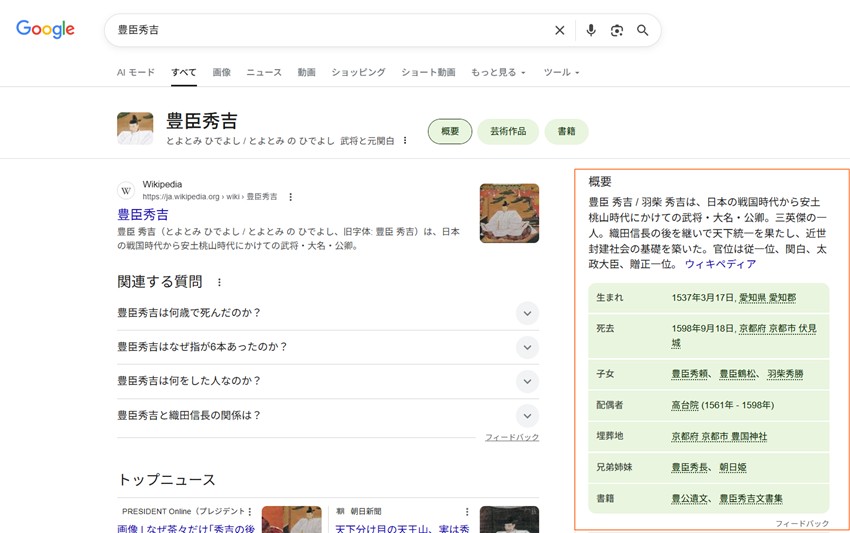Image resolution: width=850 pixels, height=533 pixels.
Task: Expand 豊臣秀吉と織田信長の関係は？
Action: (x=328, y=415)
